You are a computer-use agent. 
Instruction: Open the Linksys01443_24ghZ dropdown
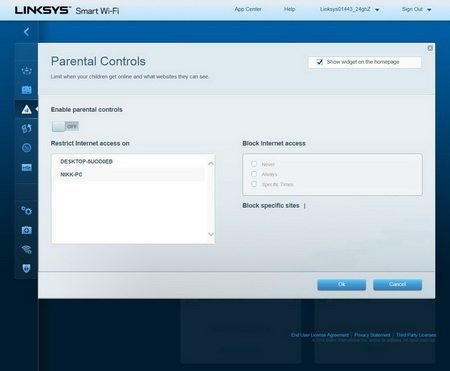pyautogui.click(x=349, y=9)
